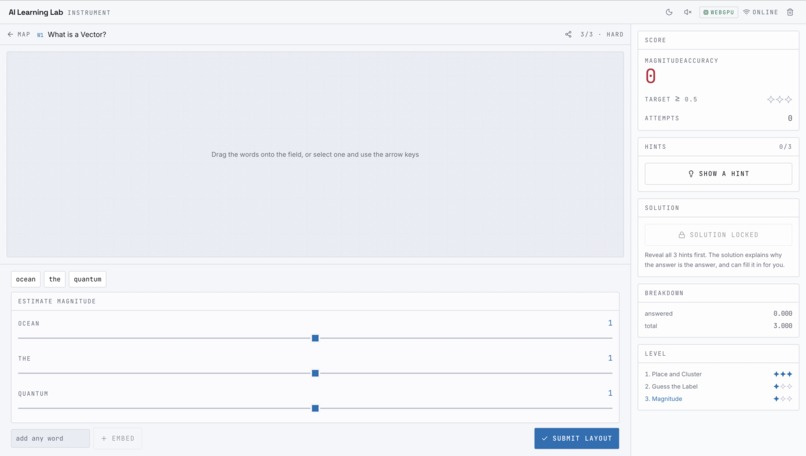Select the 'ocean' word chip
The image size is (806, 456).
coord(26,279)
